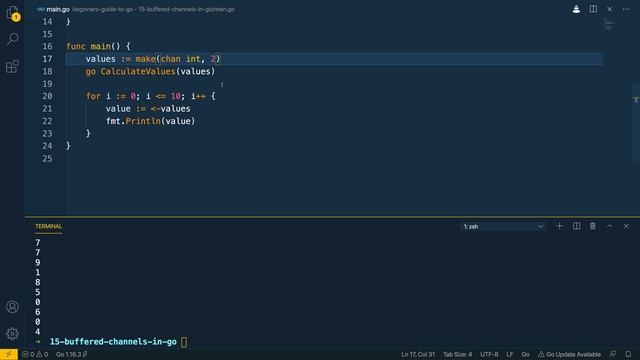
Task: Open the Manage gear icon
Action: [12, 334]
